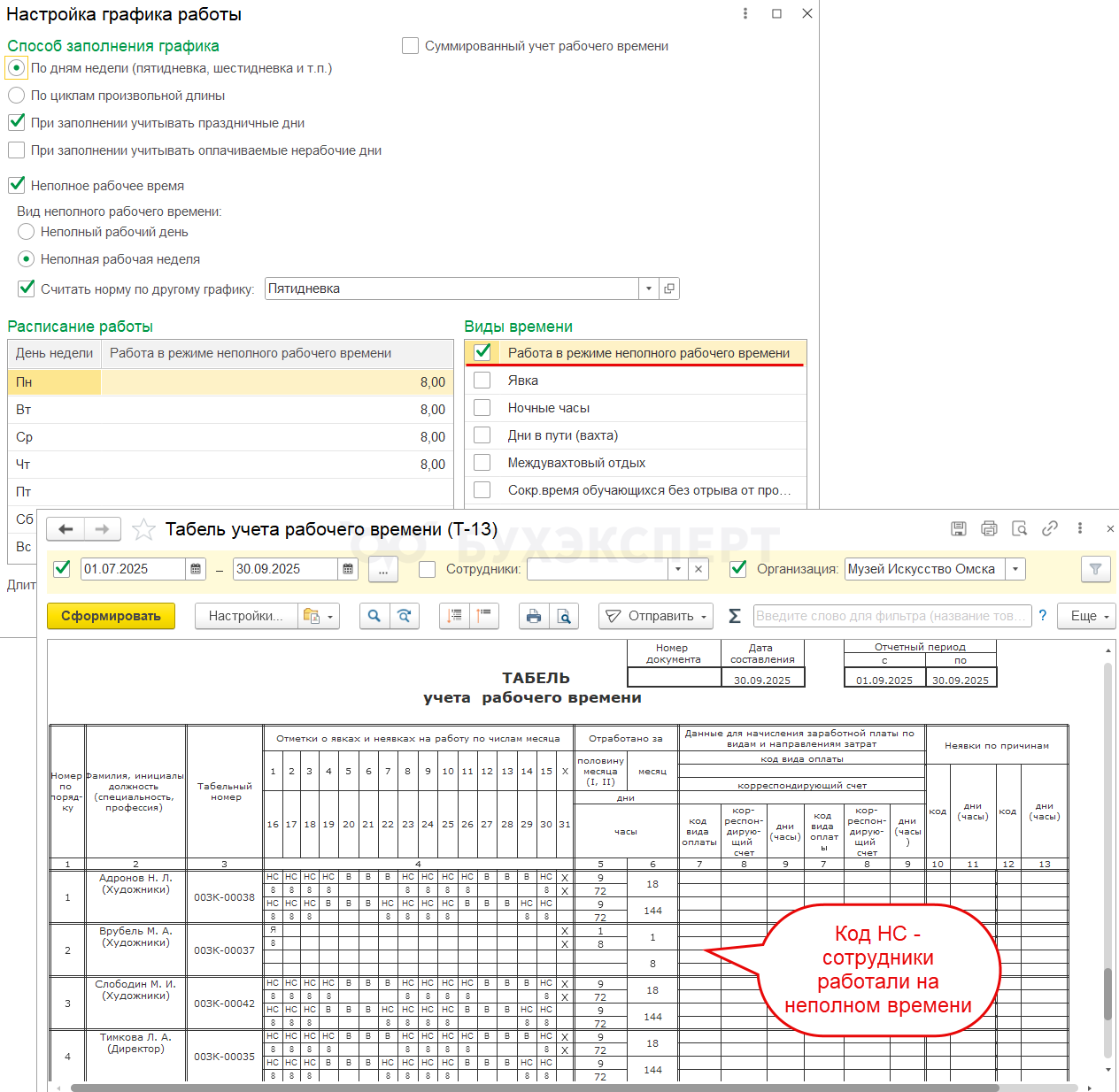Select По дням недели filling method
The height and width of the screenshot is (1092, 1119).
(16, 68)
